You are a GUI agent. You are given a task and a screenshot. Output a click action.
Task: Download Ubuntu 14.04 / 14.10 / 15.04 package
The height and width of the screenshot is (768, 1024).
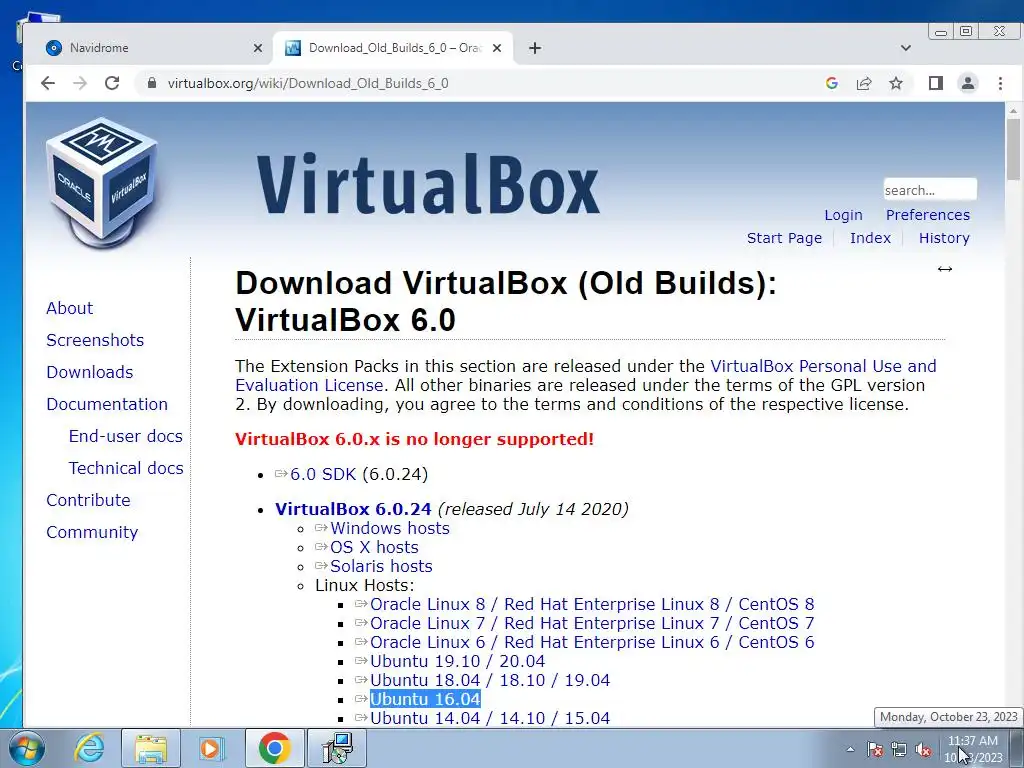point(490,718)
